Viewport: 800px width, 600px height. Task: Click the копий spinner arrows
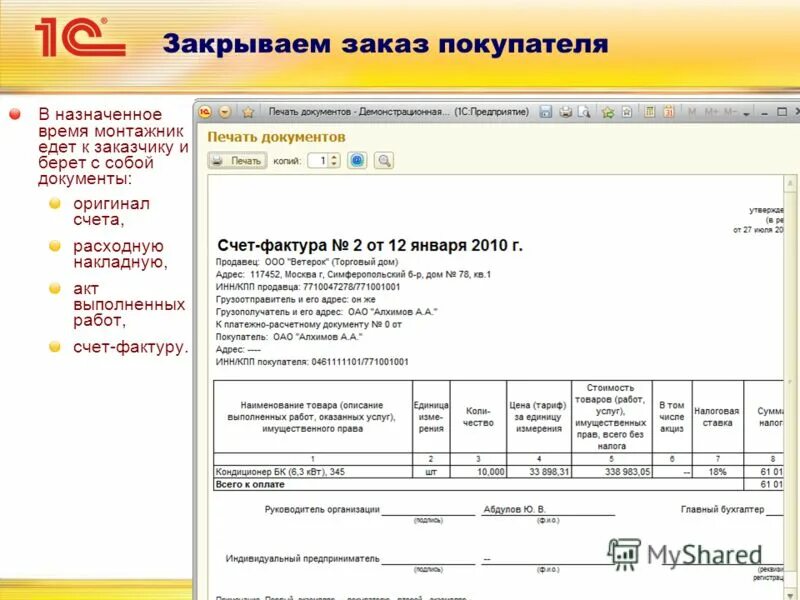click(x=334, y=161)
